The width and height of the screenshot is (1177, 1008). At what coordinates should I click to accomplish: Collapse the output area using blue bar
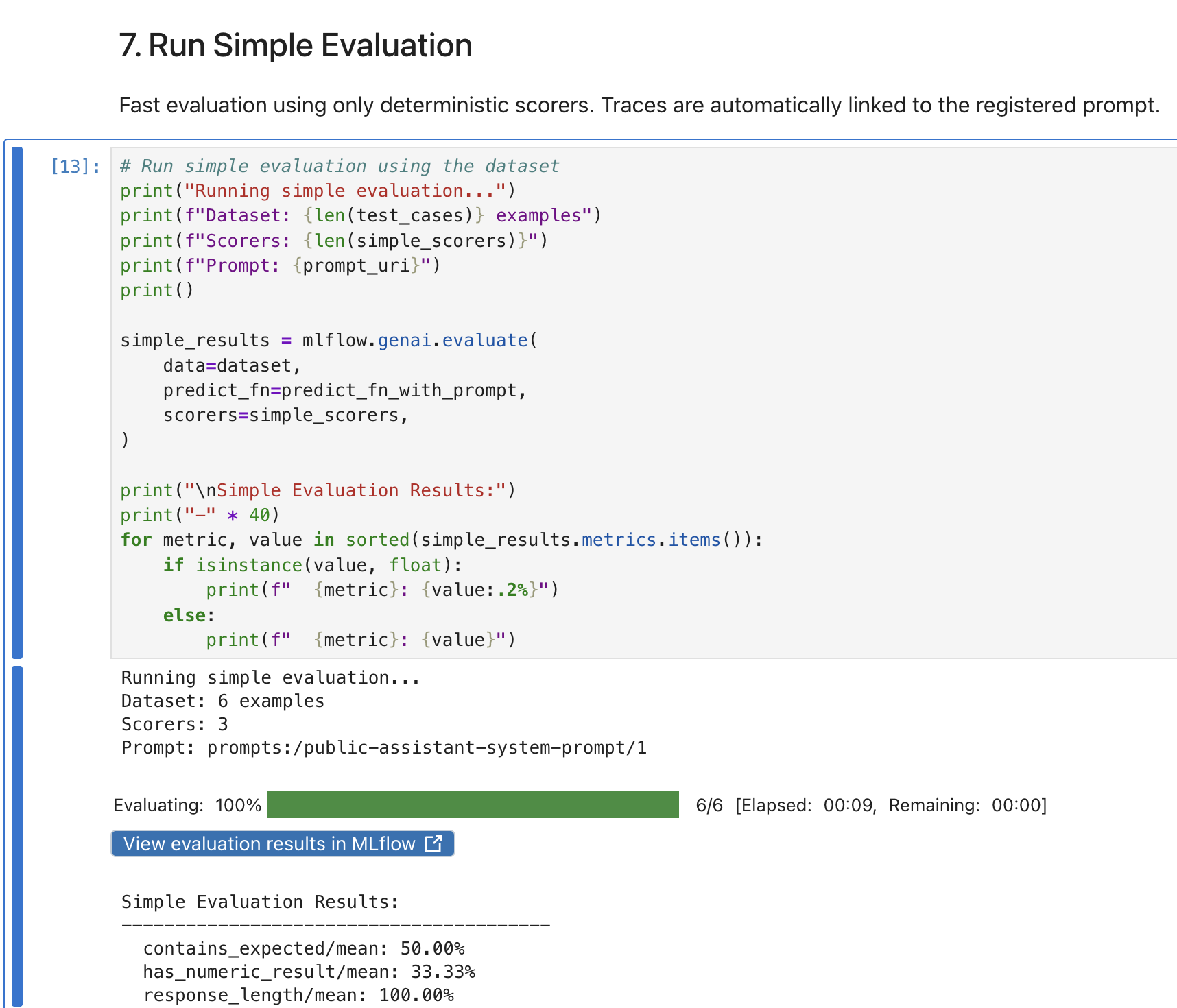pyautogui.click(x=17, y=835)
